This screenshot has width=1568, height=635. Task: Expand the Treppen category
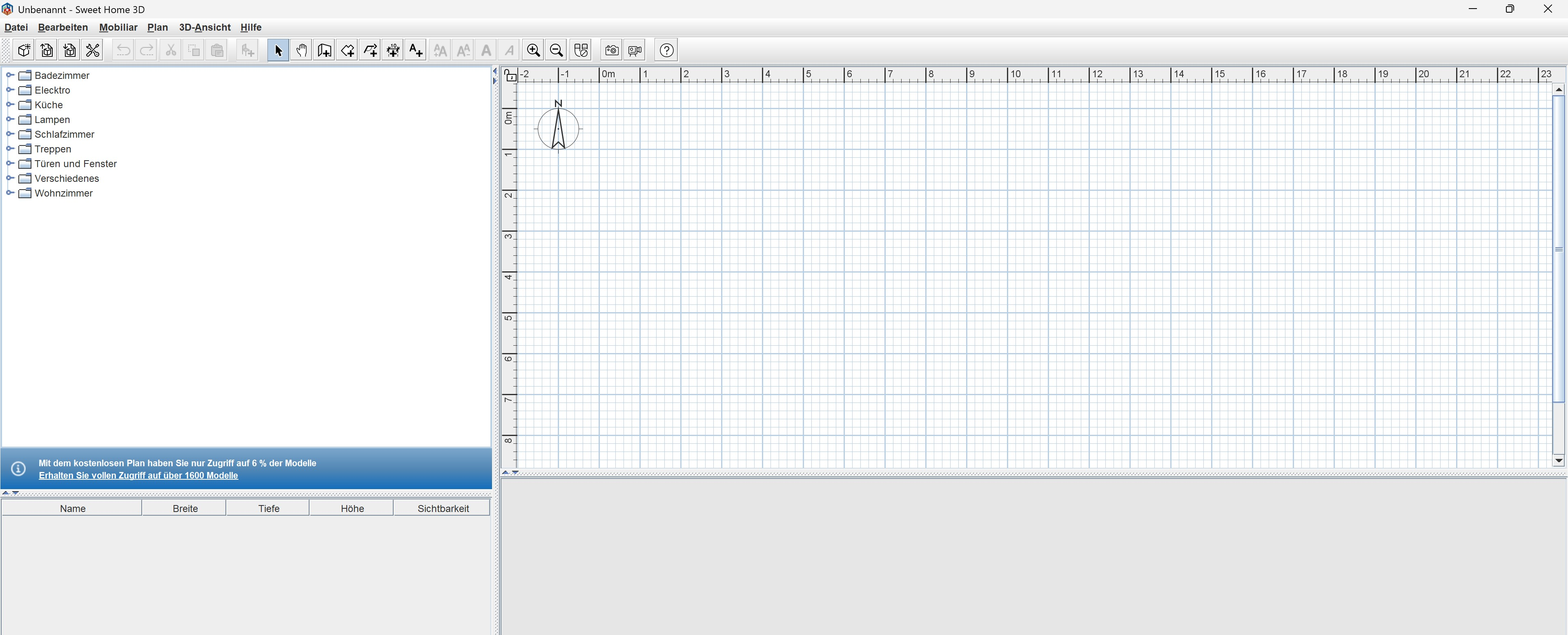(9, 148)
